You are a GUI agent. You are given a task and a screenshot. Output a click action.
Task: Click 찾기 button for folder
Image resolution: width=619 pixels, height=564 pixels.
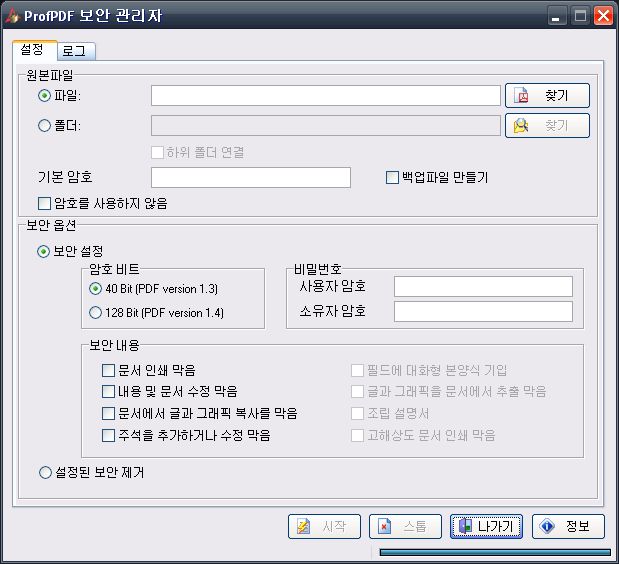pyautogui.click(x=547, y=126)
